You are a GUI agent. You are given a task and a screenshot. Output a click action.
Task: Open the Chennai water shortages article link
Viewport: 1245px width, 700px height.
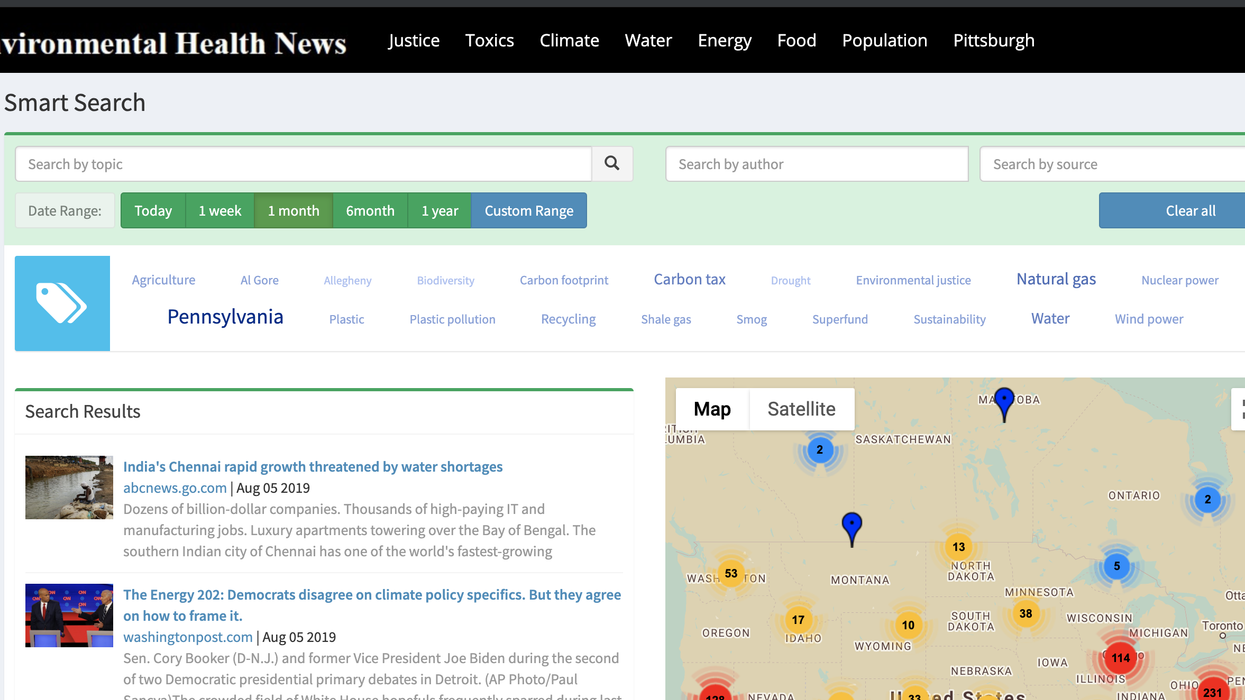point(313,466)
